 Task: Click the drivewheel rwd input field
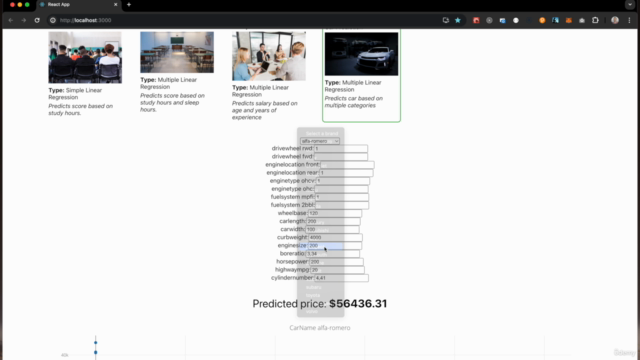340,149
